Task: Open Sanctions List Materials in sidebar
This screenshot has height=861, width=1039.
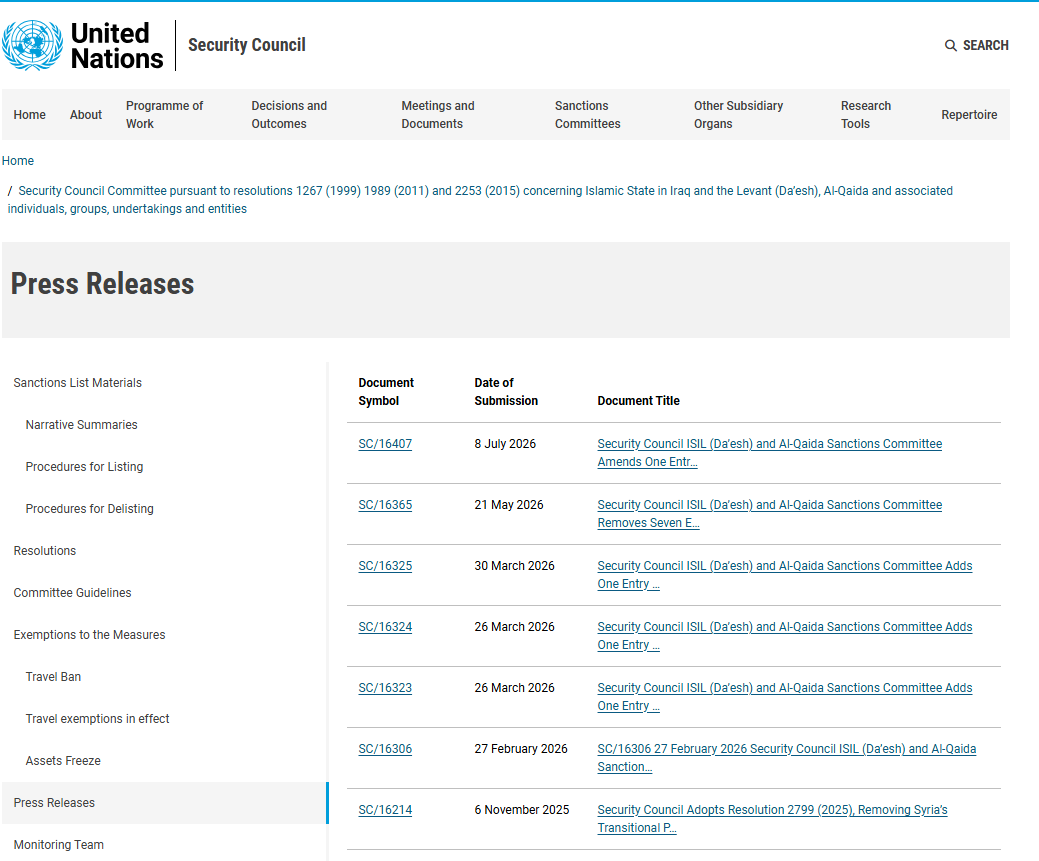Action: [x=78, y=382]
